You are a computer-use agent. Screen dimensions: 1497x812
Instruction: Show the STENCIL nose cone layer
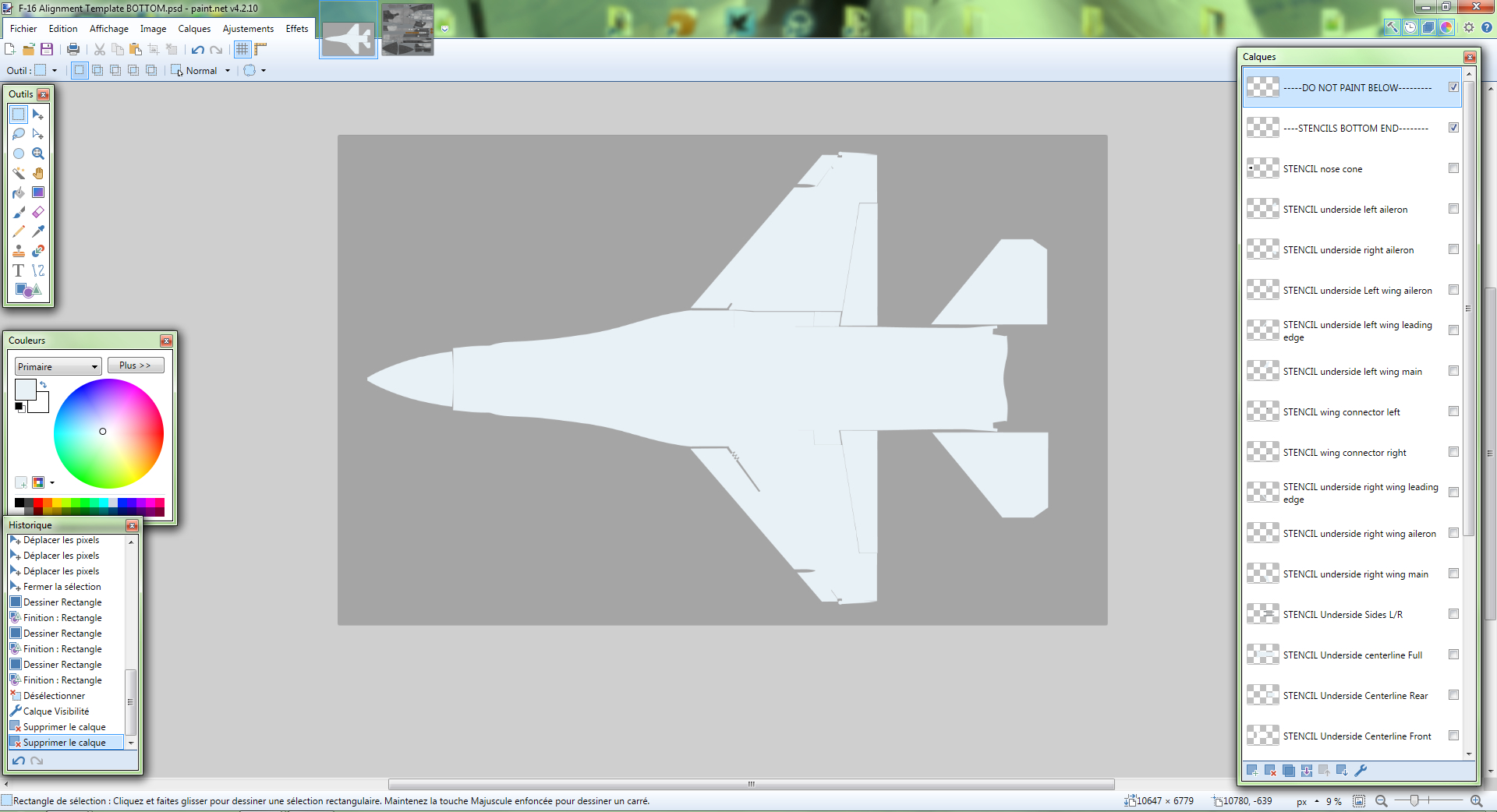(1453, 168)
